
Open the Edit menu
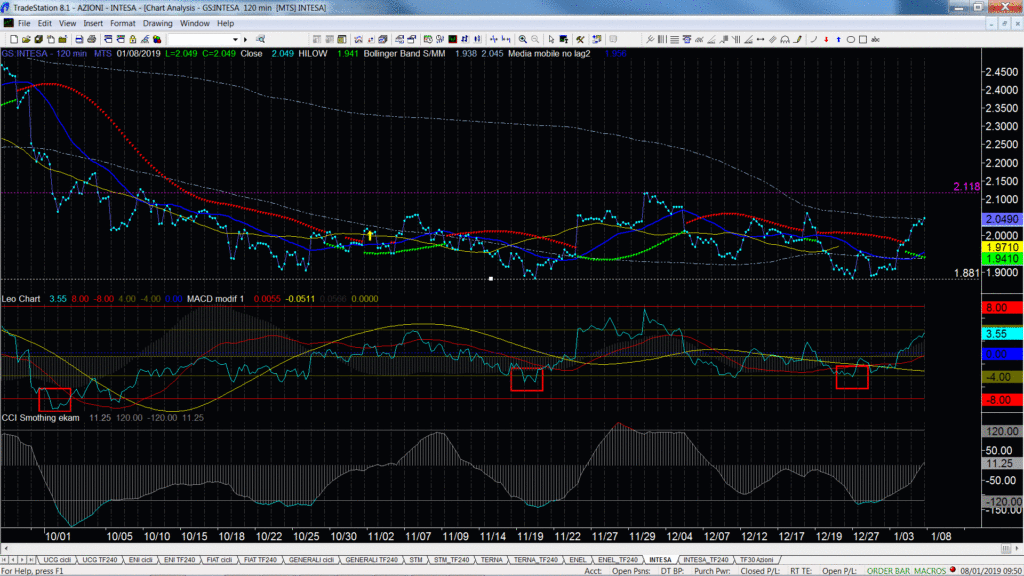pos(44,24)
